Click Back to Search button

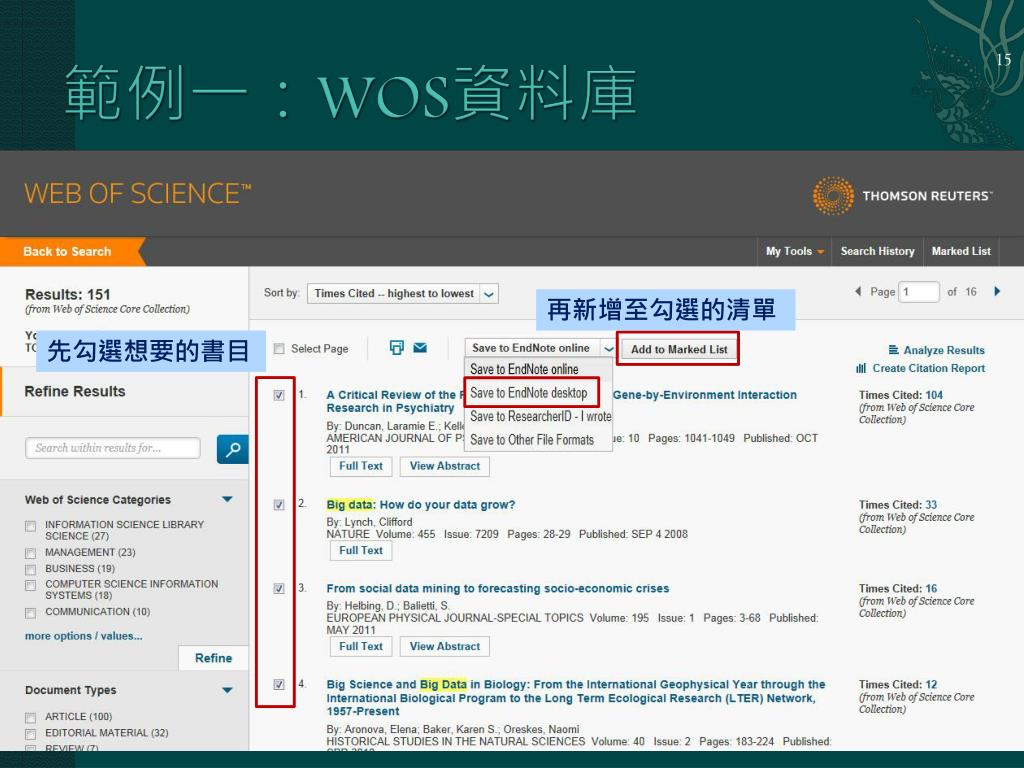coord(72,251)
